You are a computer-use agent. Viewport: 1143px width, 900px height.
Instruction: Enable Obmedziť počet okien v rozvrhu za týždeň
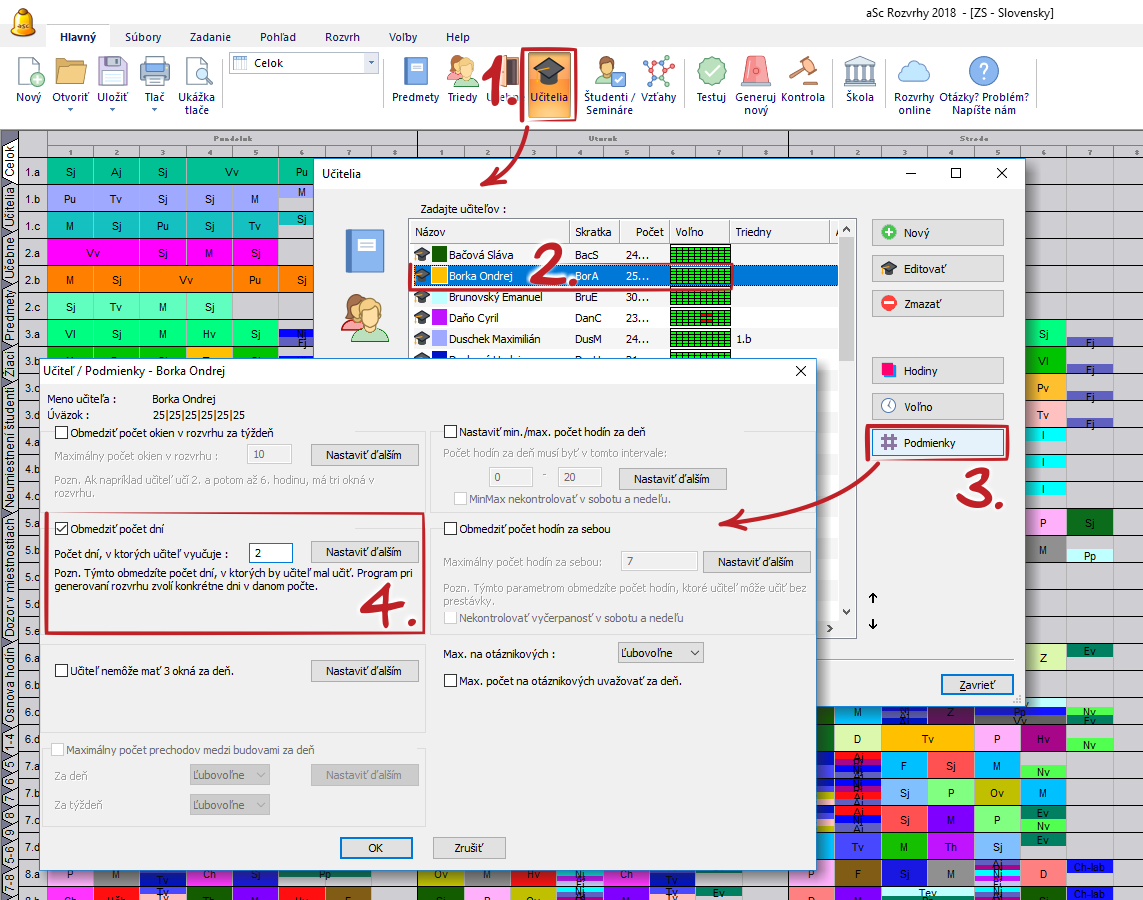point(62,433)
